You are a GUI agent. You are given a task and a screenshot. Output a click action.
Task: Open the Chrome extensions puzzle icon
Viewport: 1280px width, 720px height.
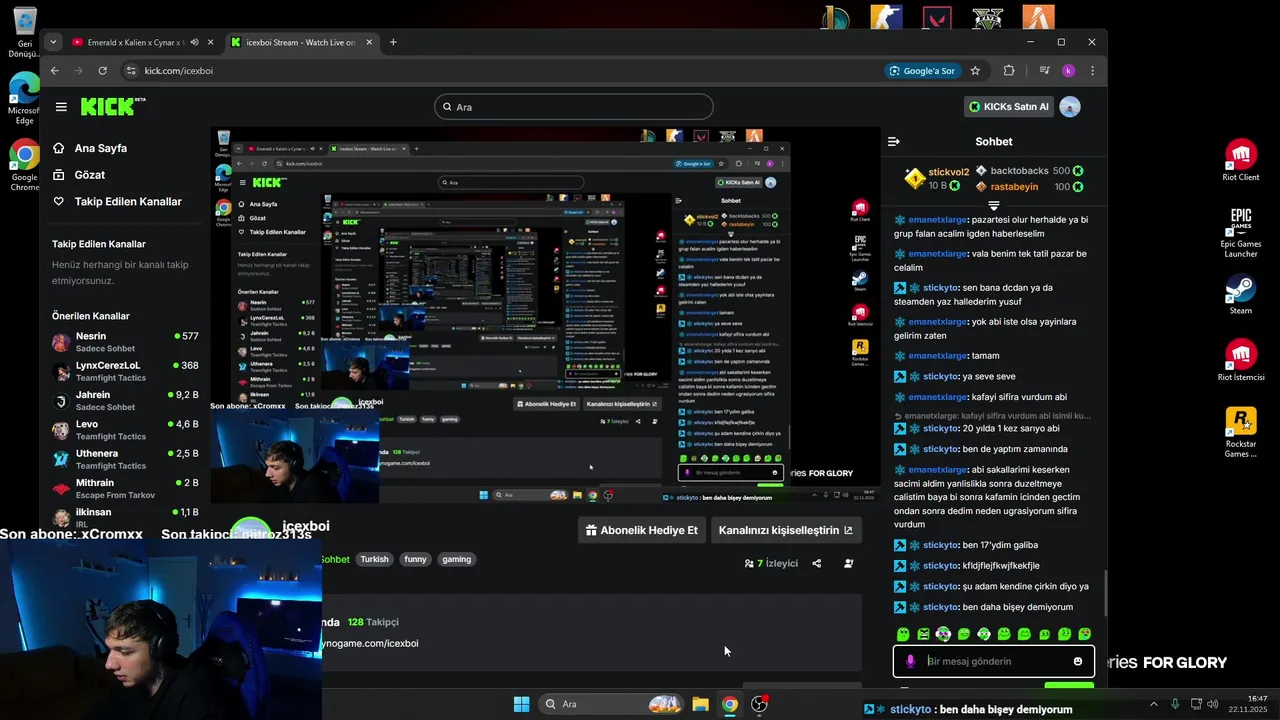click(x=1008, y=71)
